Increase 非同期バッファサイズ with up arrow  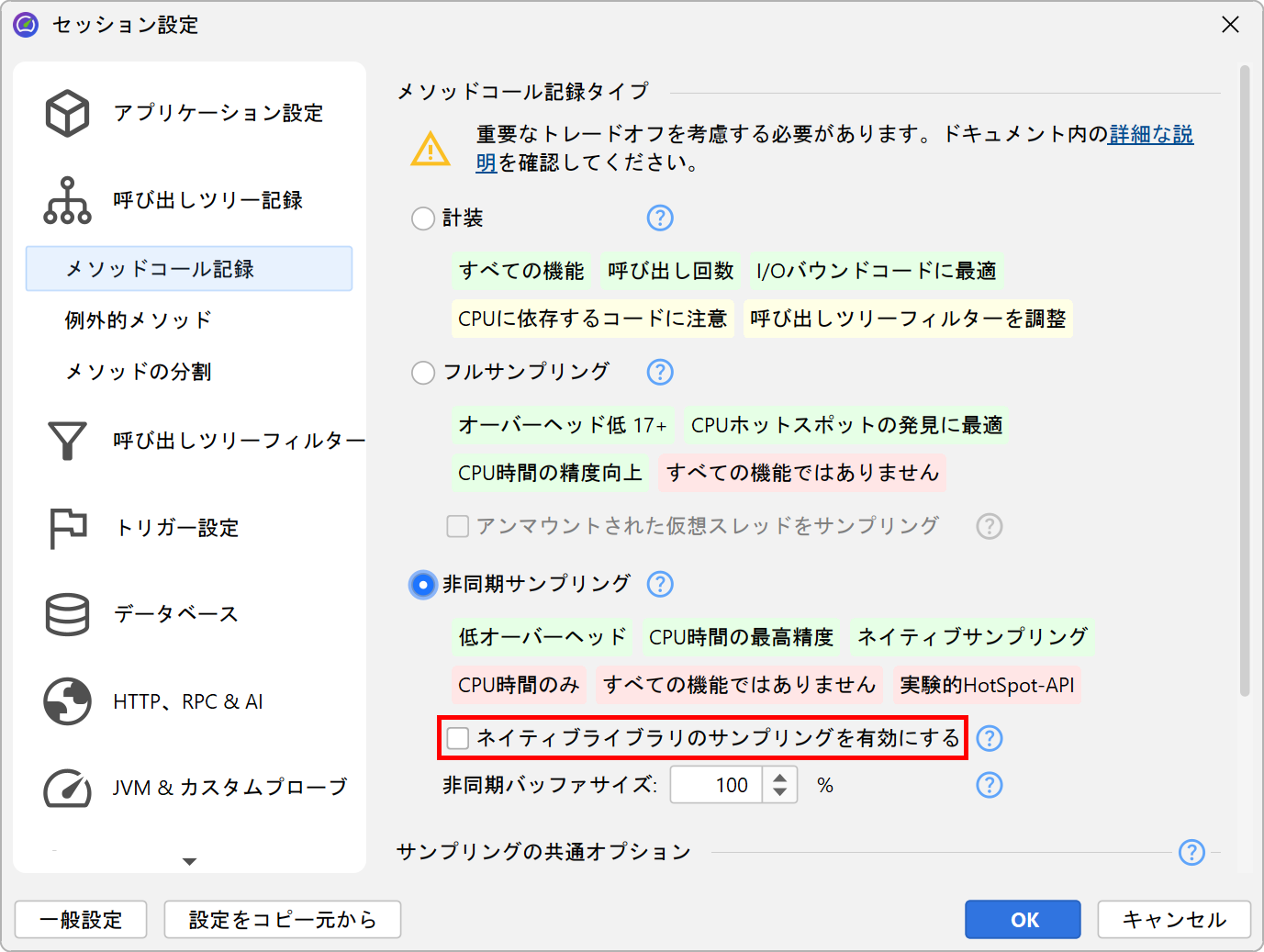[x=779, y=778]
